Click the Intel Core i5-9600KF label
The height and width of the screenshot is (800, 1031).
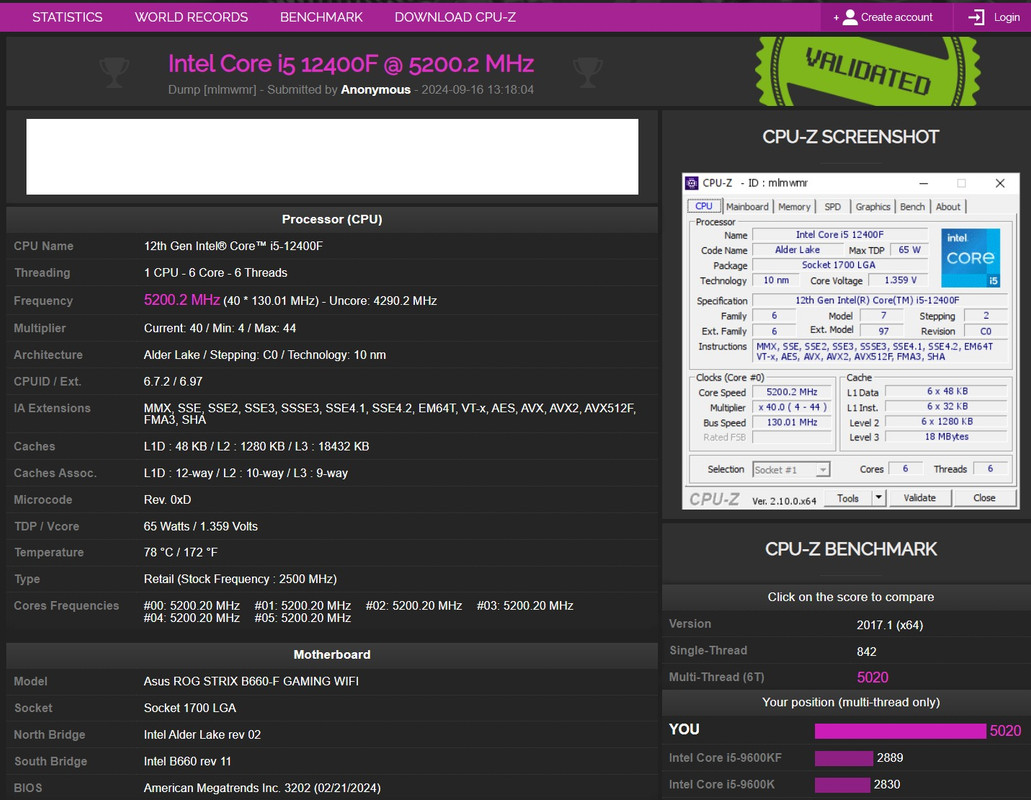click(725, 758)
